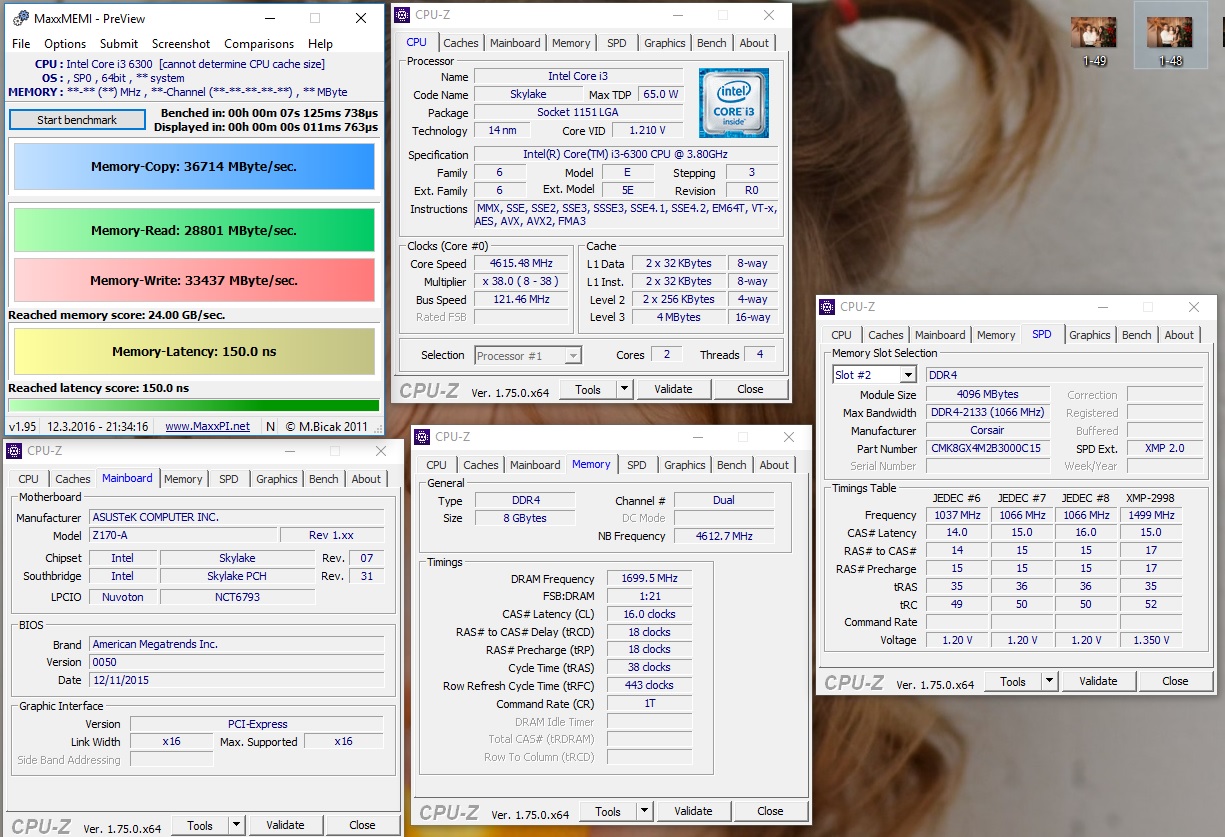Open Tools dropdown arrow in Memory window
The width and height of the screenshot is (1225, 837).
coord(644,811)
